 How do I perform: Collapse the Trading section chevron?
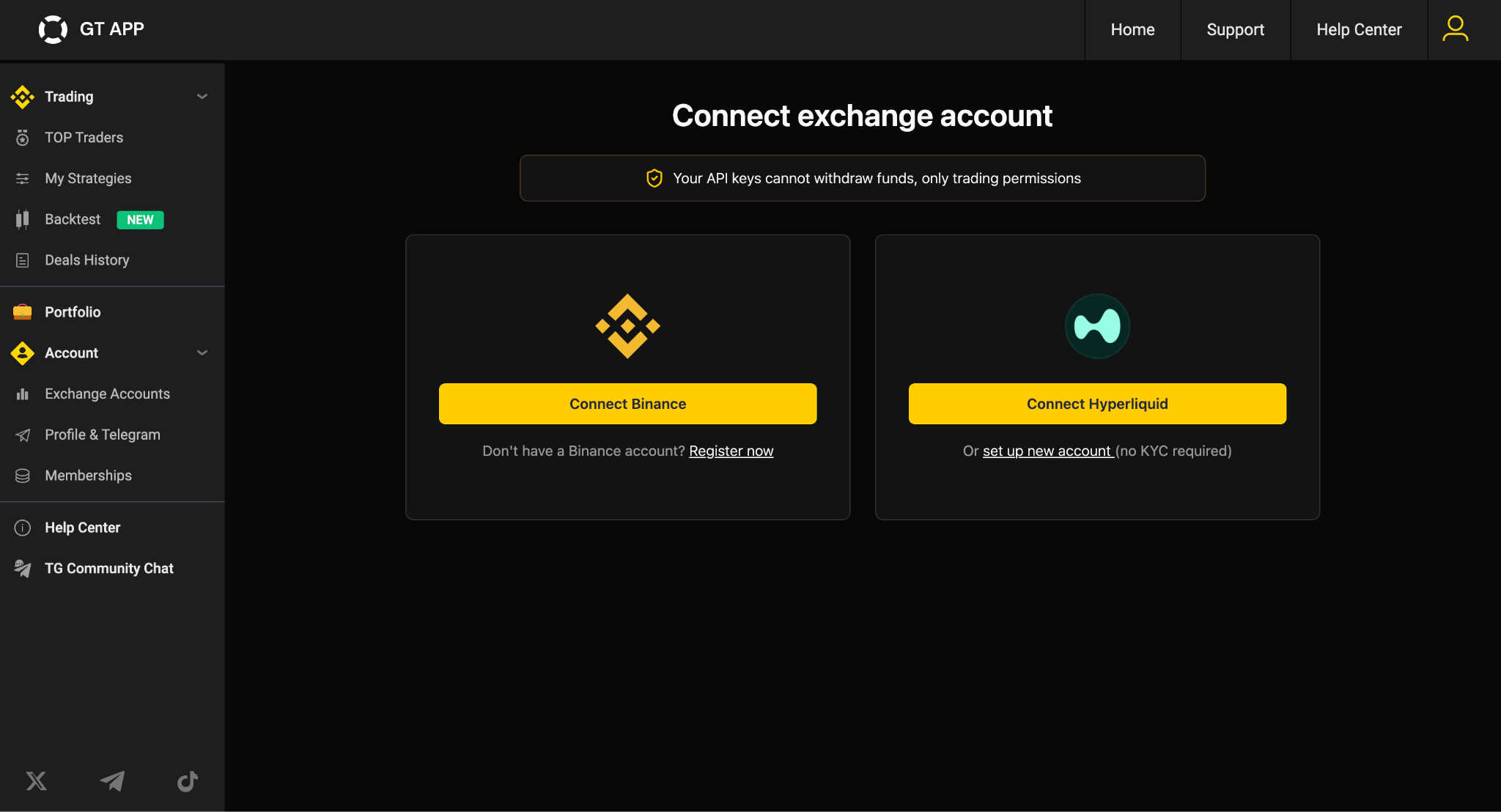pyautogui.click(x=202, y=97)
